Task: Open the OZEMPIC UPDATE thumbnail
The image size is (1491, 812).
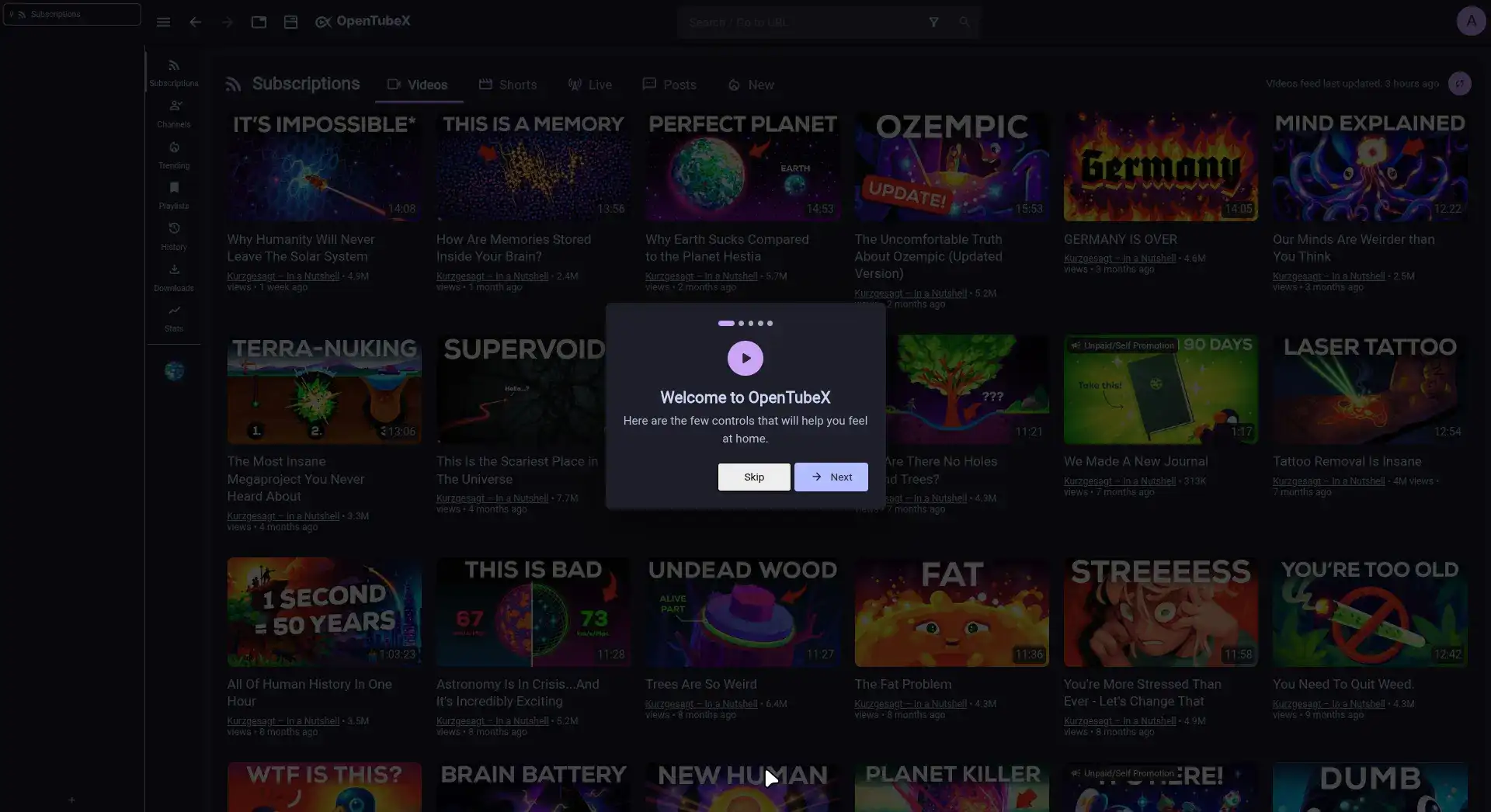Action: (x=952, y=167)
